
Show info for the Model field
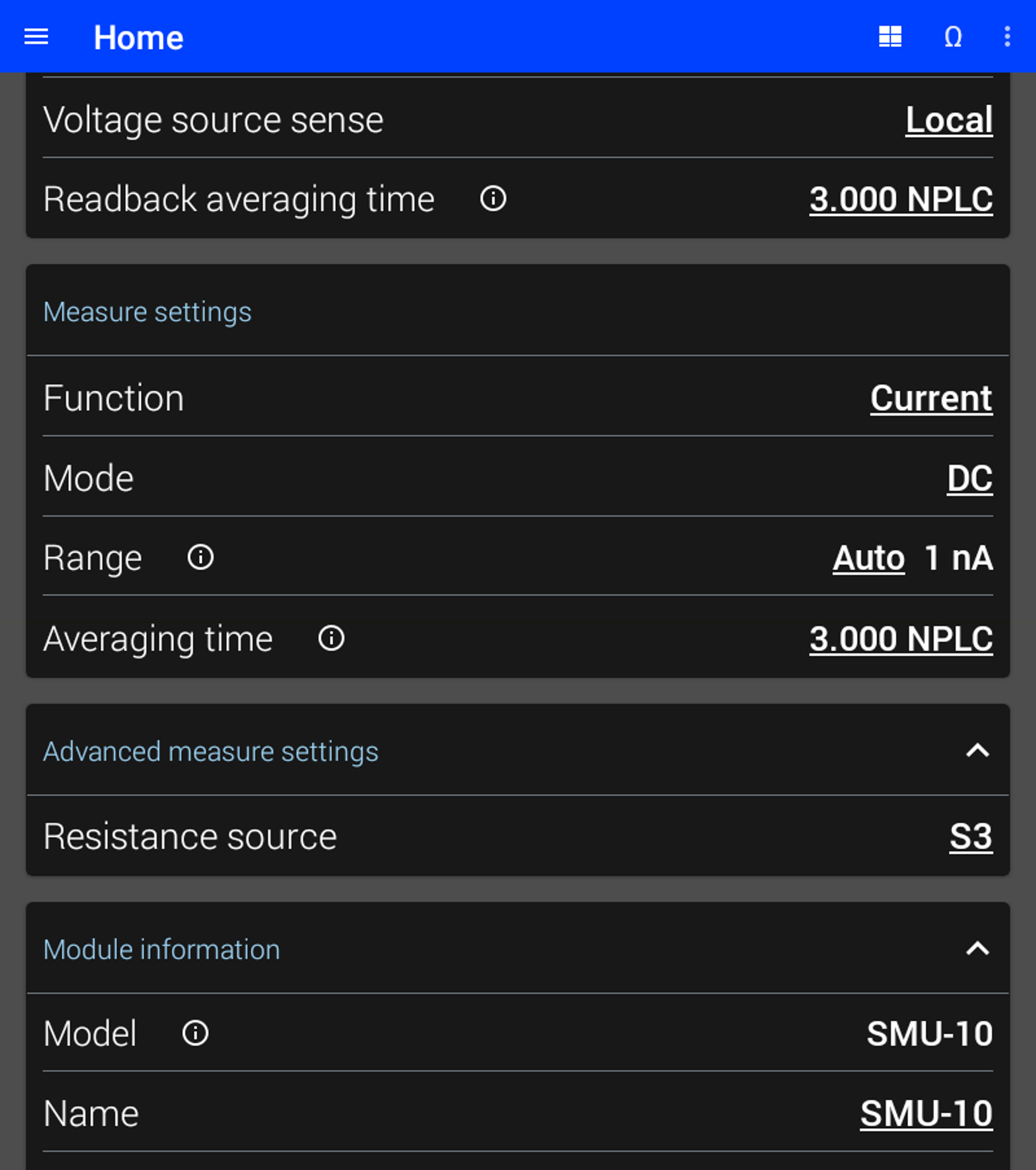[195, 1033]
